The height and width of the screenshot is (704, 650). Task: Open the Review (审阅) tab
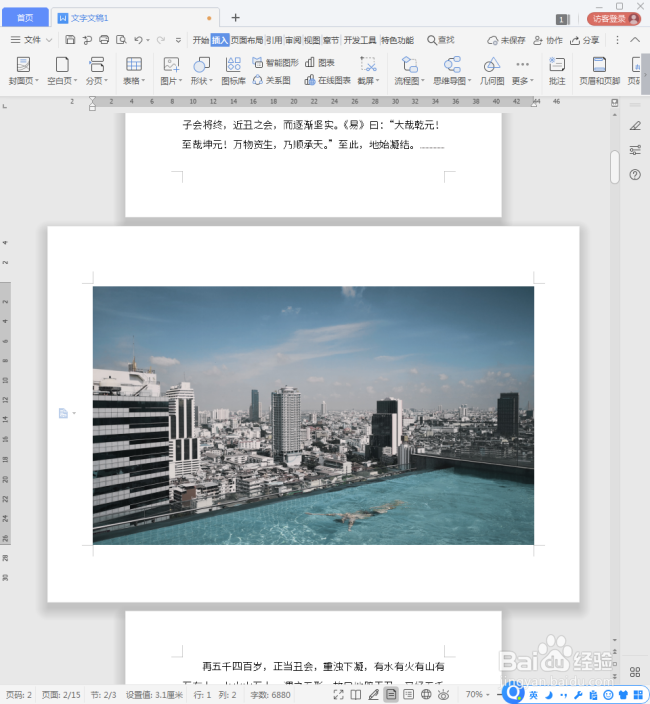coord(293,40)
